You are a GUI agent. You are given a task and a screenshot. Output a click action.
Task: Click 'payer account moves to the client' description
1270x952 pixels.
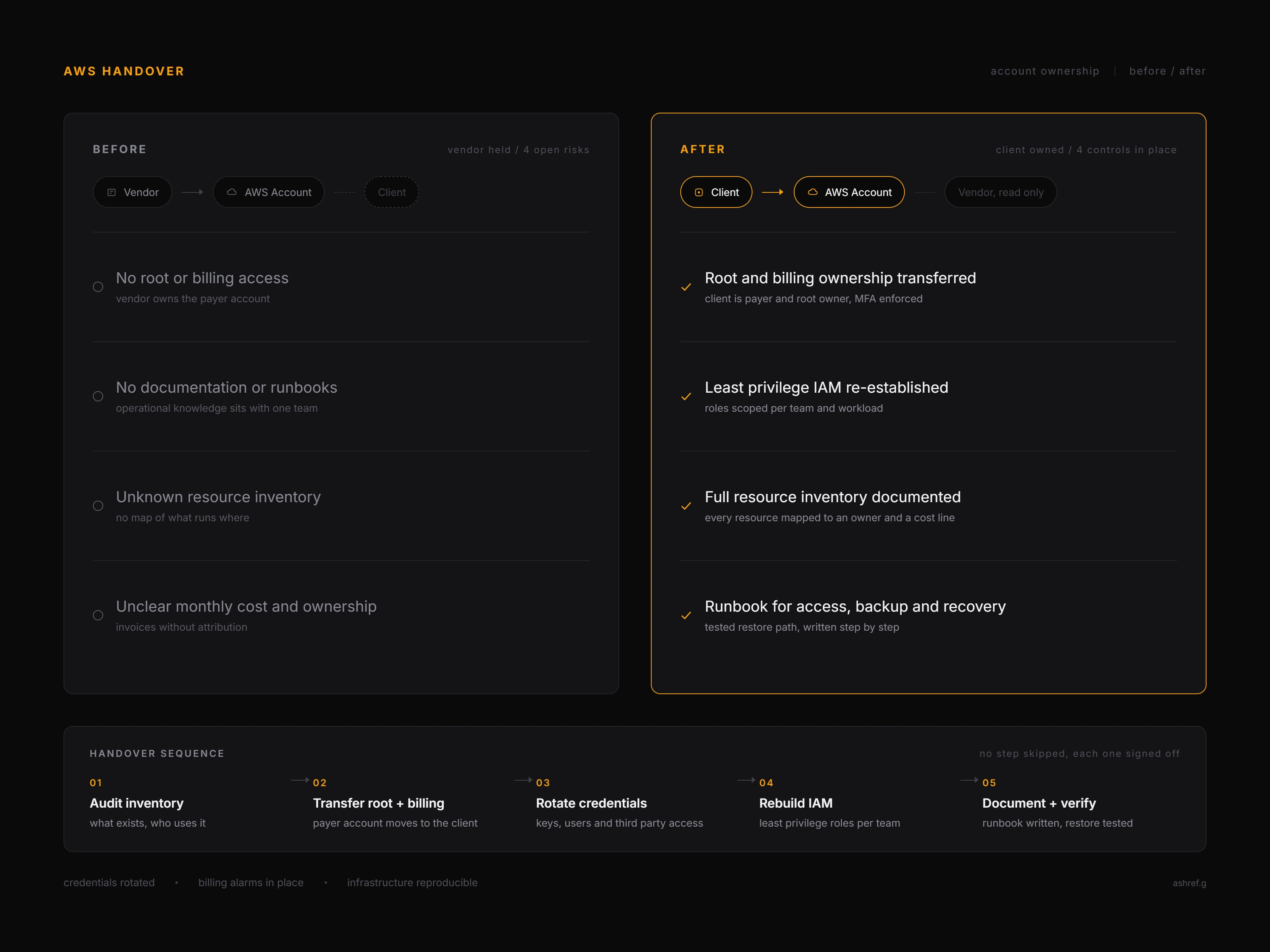[x=395, y=823]
